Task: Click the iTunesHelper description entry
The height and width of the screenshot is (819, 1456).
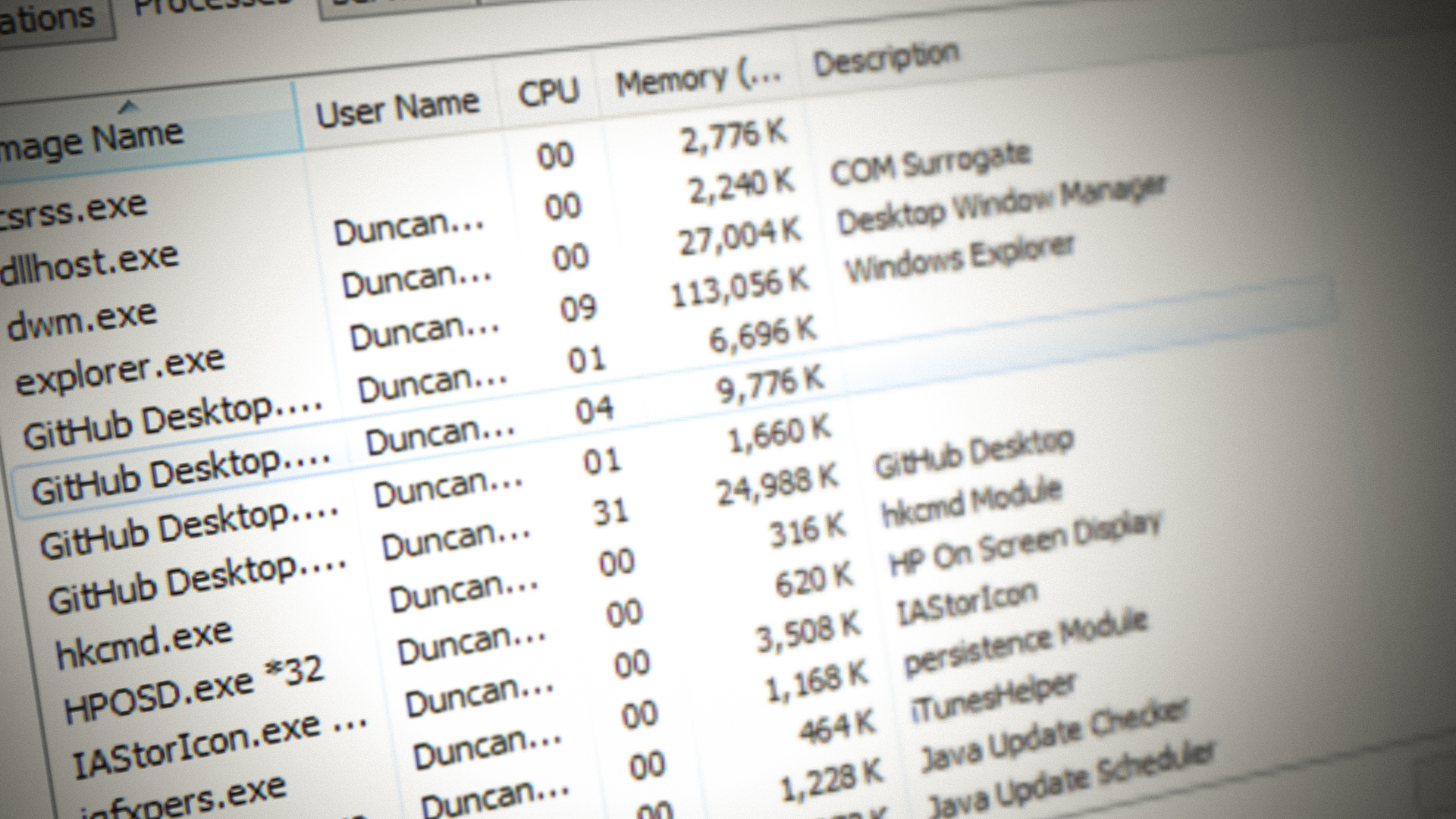Action: pyautogui.click(x=993, y=698)
